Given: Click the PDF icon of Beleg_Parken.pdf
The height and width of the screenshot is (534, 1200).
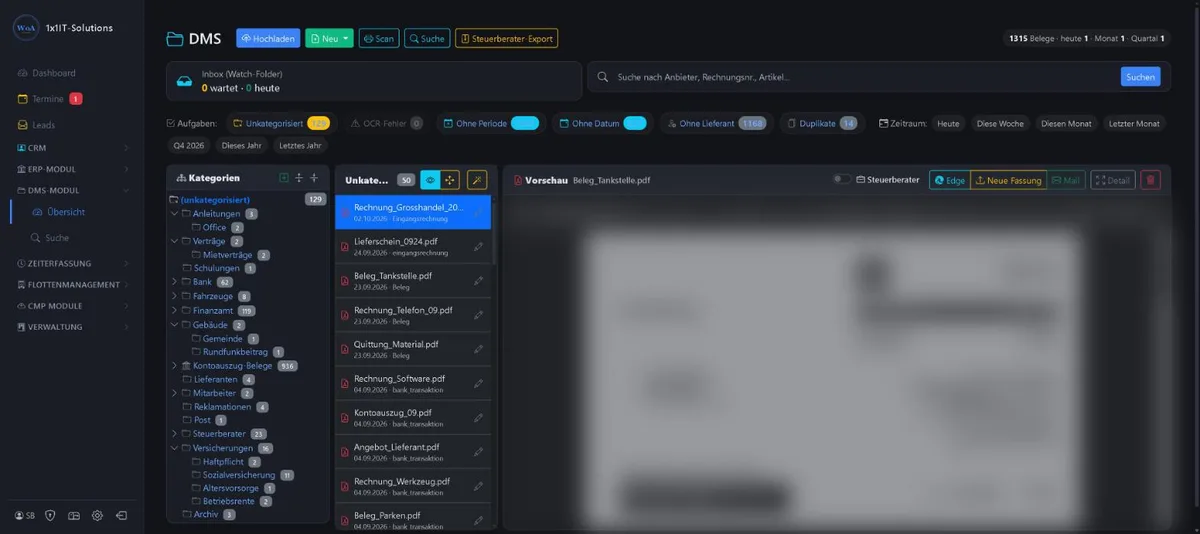Looking at the screenshot, I should [345, 521].
